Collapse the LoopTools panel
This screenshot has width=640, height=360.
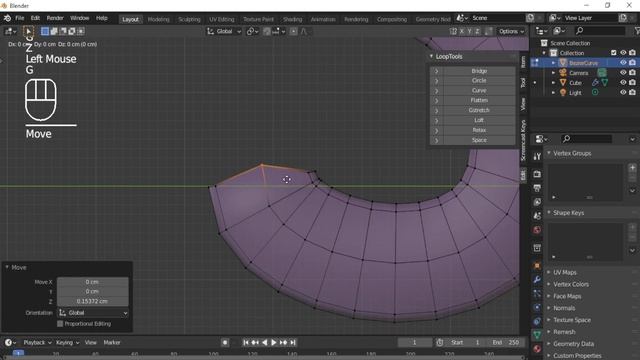431,56
